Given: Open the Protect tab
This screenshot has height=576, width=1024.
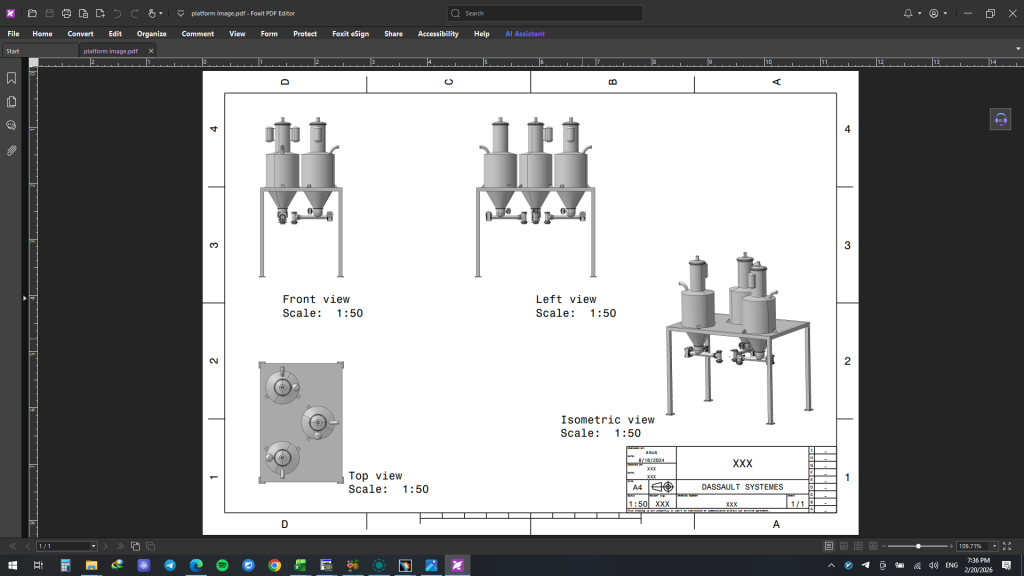Looking at the screenshot, I should coord(305,33).
